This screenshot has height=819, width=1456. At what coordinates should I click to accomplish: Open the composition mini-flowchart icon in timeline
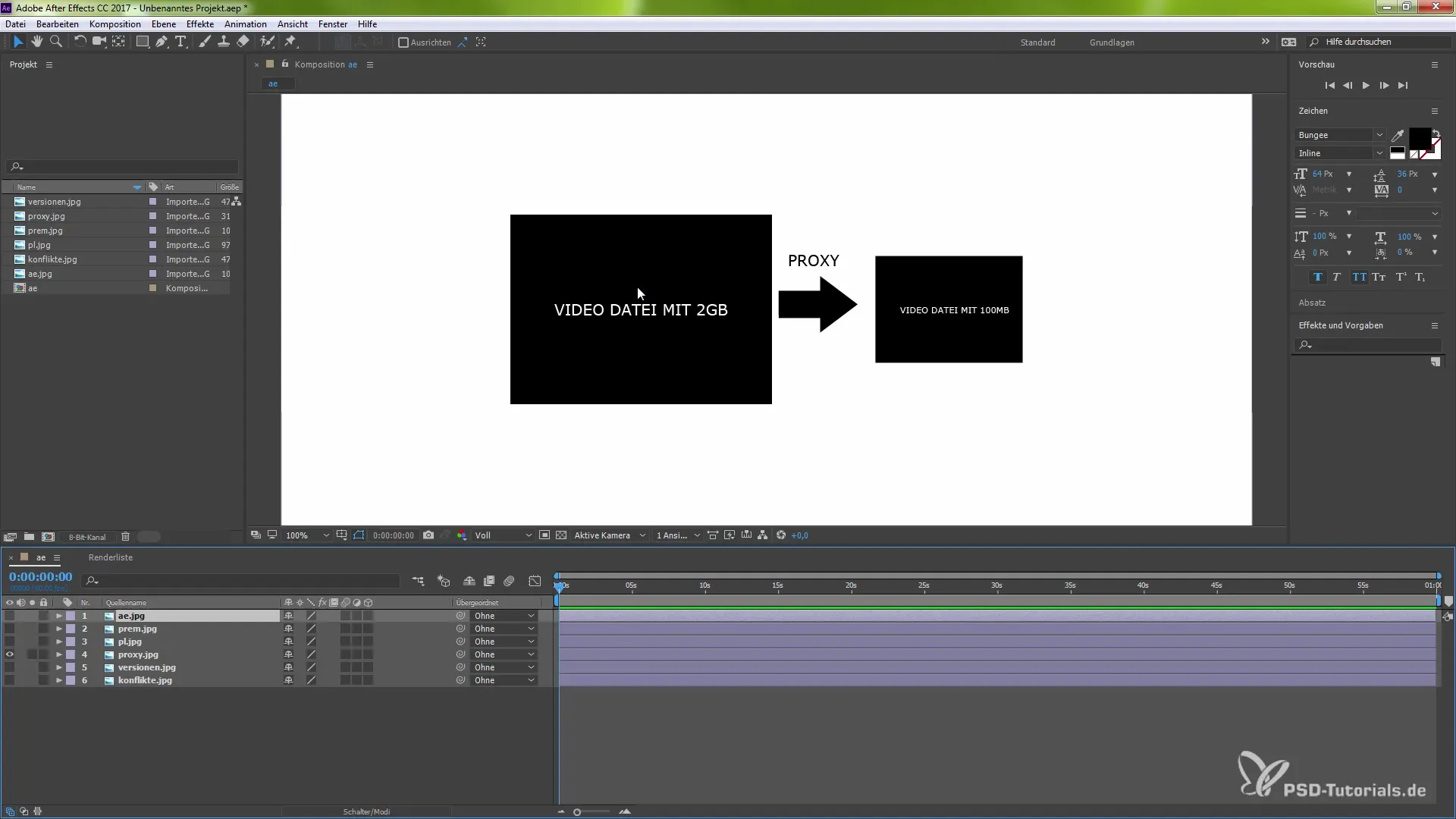(418, 581)
